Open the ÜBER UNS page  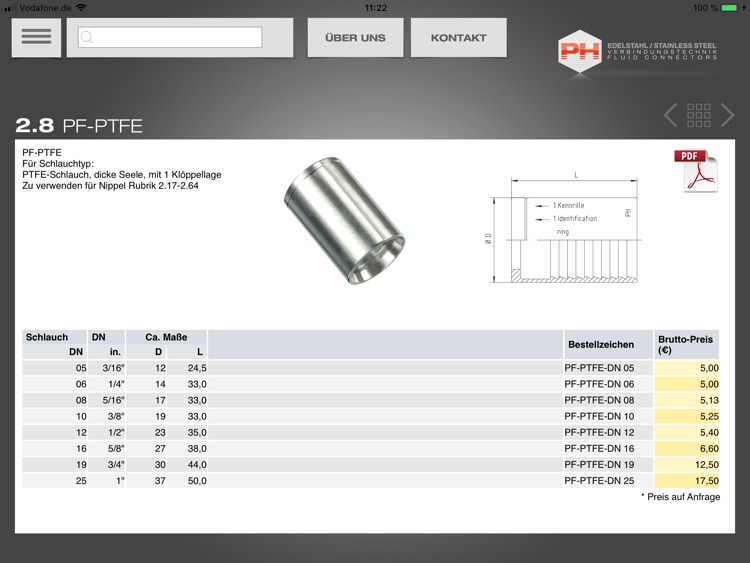[x=355, y=38]
